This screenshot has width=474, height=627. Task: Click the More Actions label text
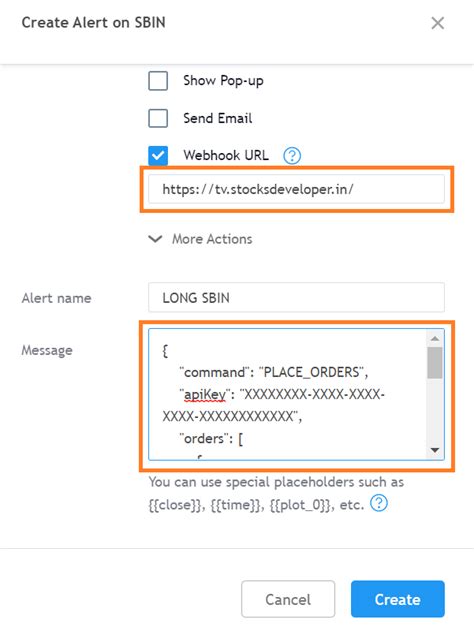coord(212,239)
